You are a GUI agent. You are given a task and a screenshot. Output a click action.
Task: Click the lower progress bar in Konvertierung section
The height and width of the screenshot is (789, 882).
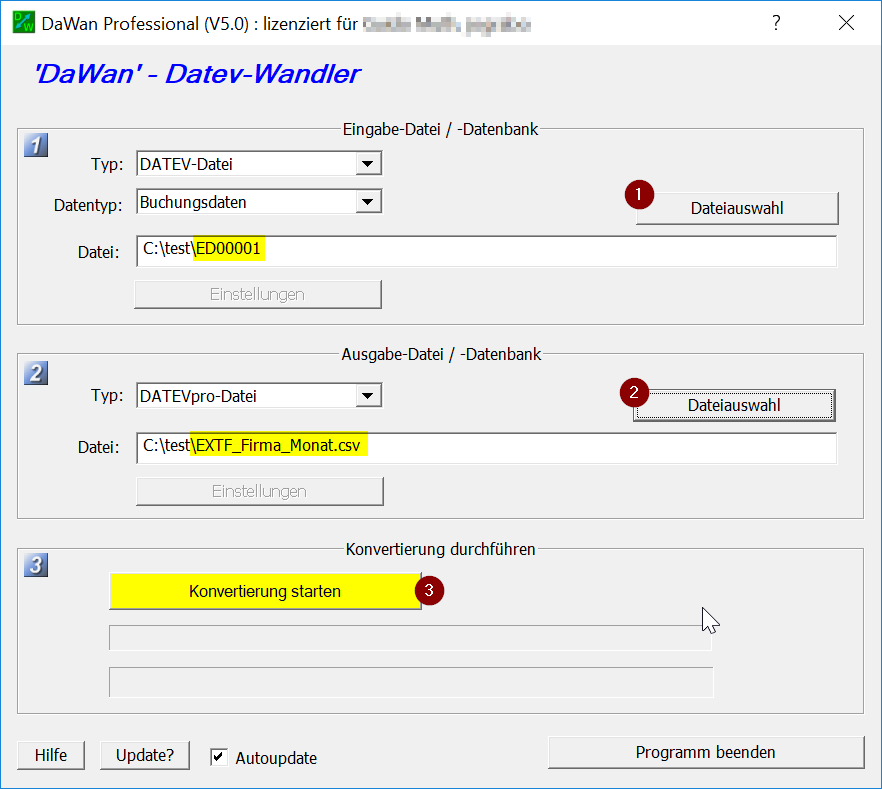(x=411, y=682)
